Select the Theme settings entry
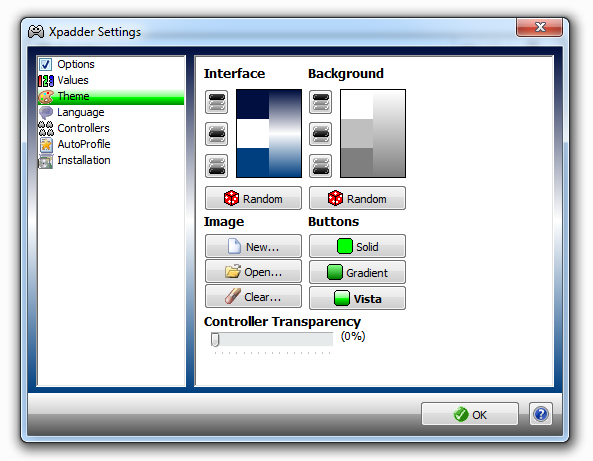The width and height of the screenshot is (593, 461). pyautogui.click(x=111, y=96)
